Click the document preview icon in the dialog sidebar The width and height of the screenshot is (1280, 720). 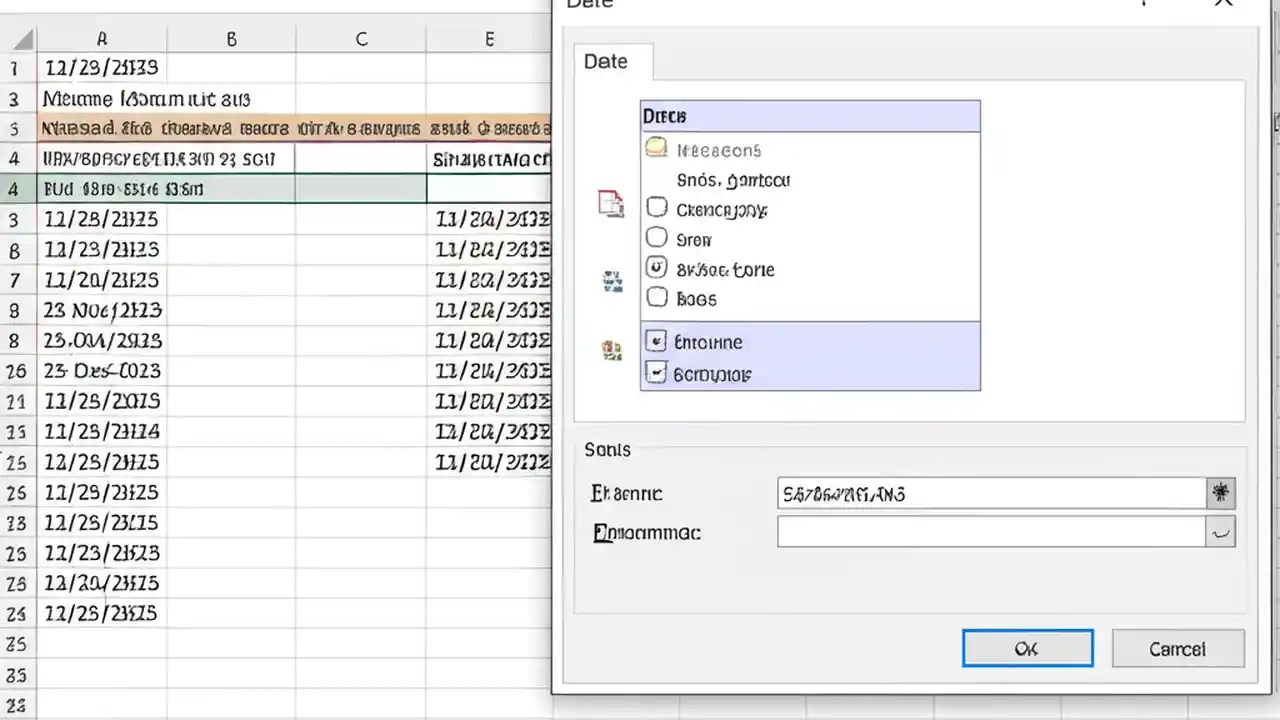point(611,203)
